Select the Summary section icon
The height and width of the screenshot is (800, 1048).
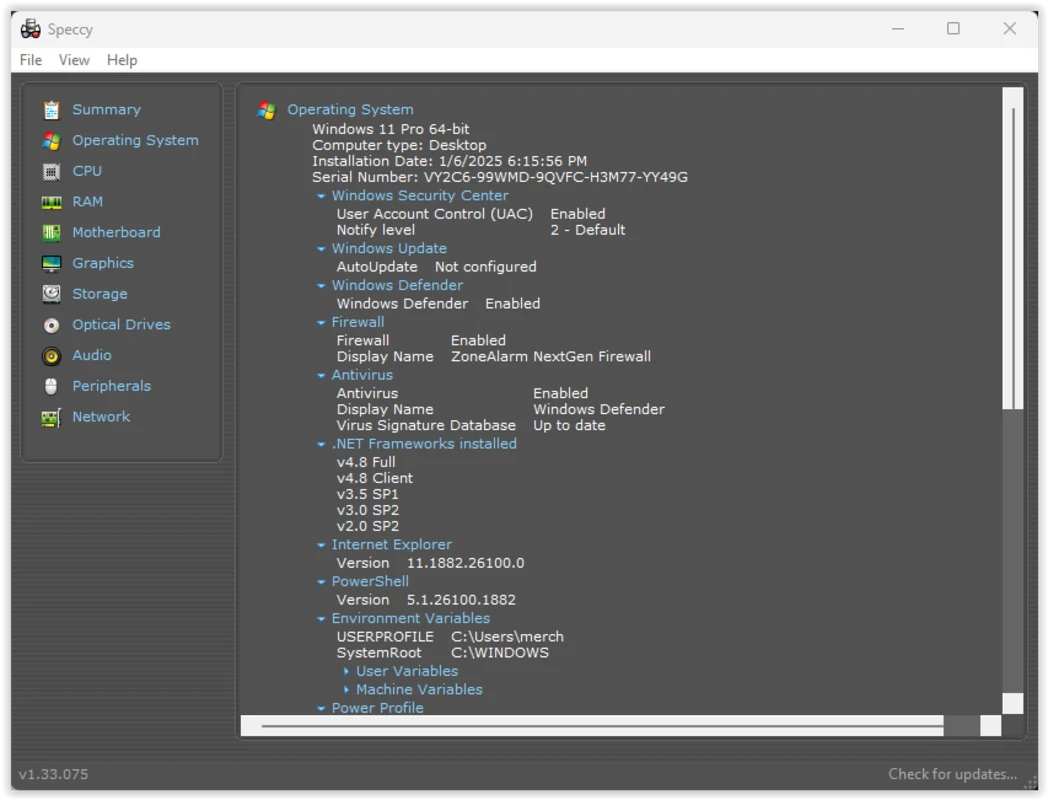pos(52,109)
